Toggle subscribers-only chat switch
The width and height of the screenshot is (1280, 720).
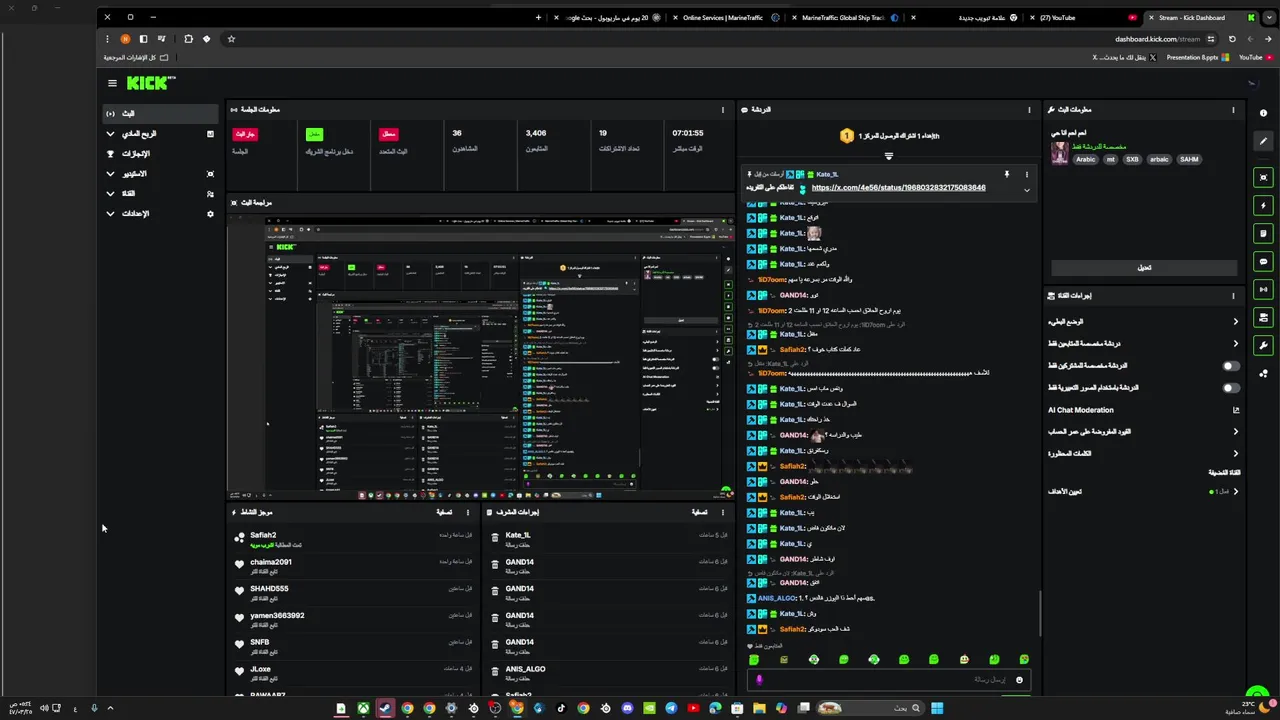coord(1231,366)
